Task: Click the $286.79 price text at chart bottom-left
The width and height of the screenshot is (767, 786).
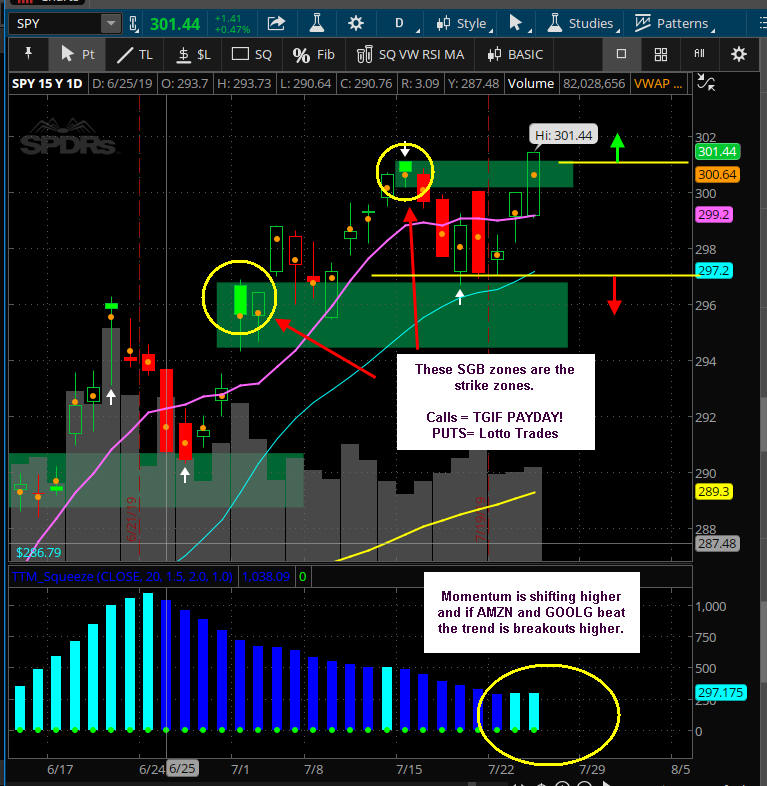Action: coord(39,552)
